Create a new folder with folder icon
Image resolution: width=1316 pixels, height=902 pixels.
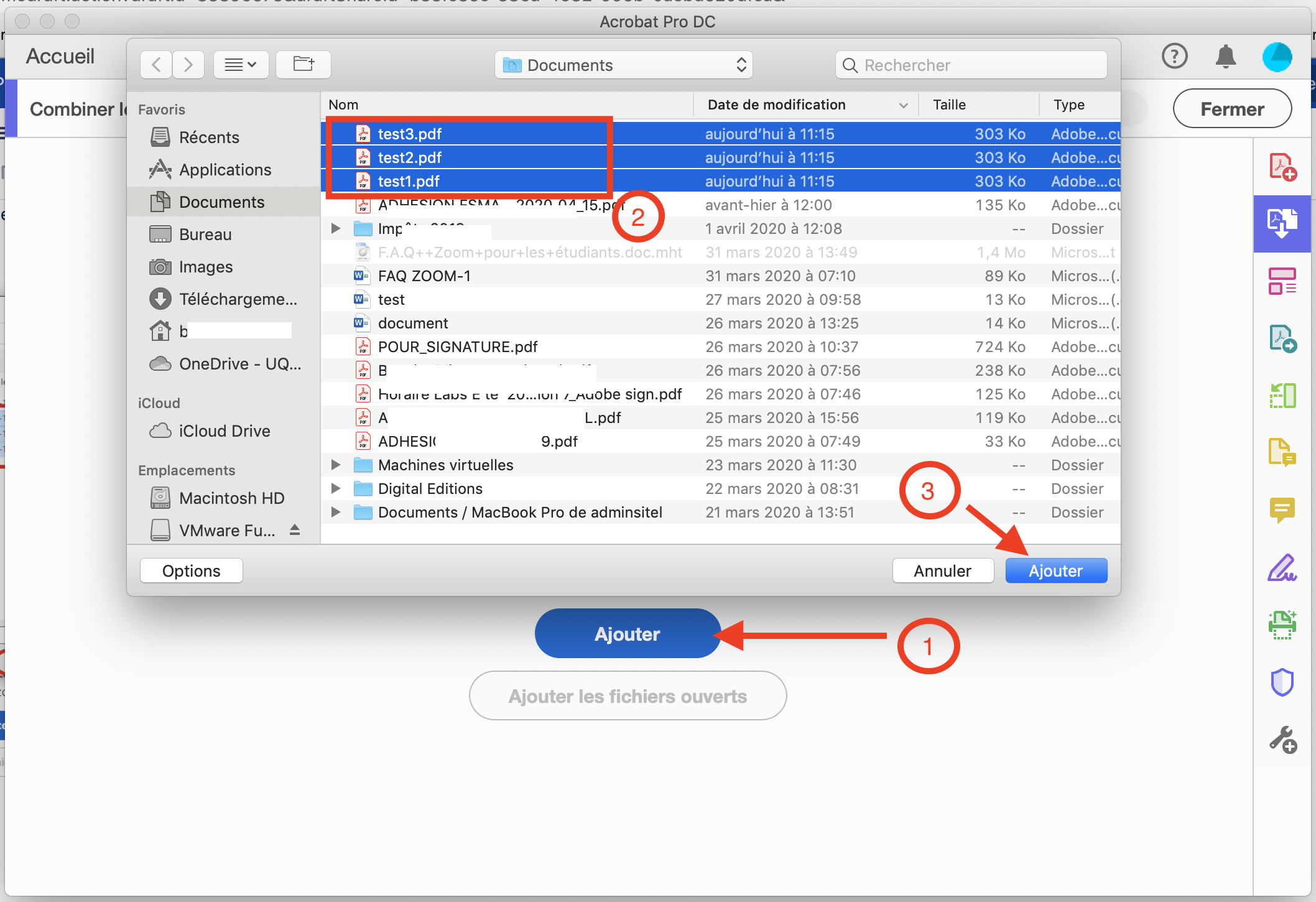304,65
